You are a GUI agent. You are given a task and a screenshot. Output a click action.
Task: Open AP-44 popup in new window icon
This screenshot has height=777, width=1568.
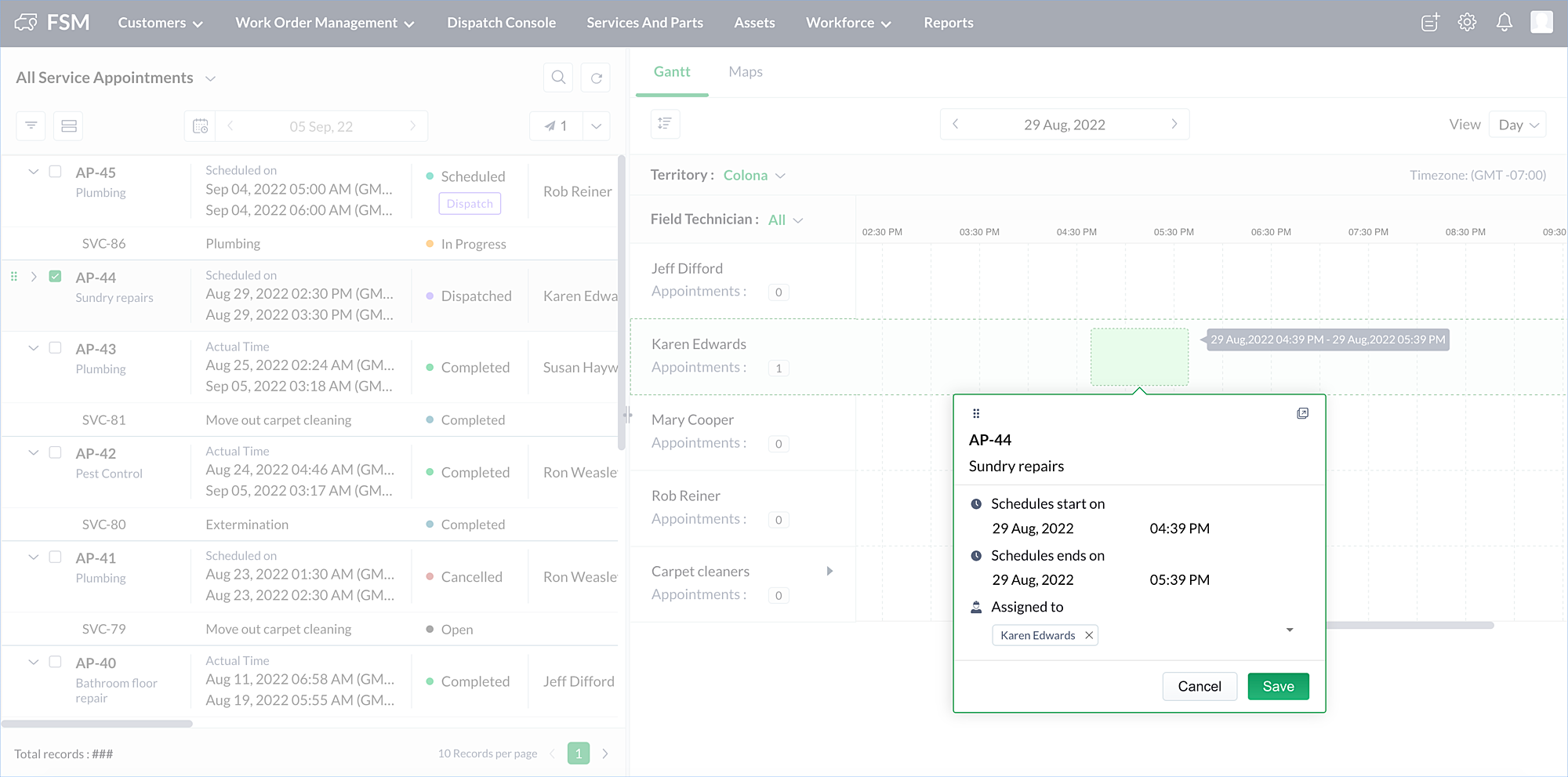(1302, 413)
